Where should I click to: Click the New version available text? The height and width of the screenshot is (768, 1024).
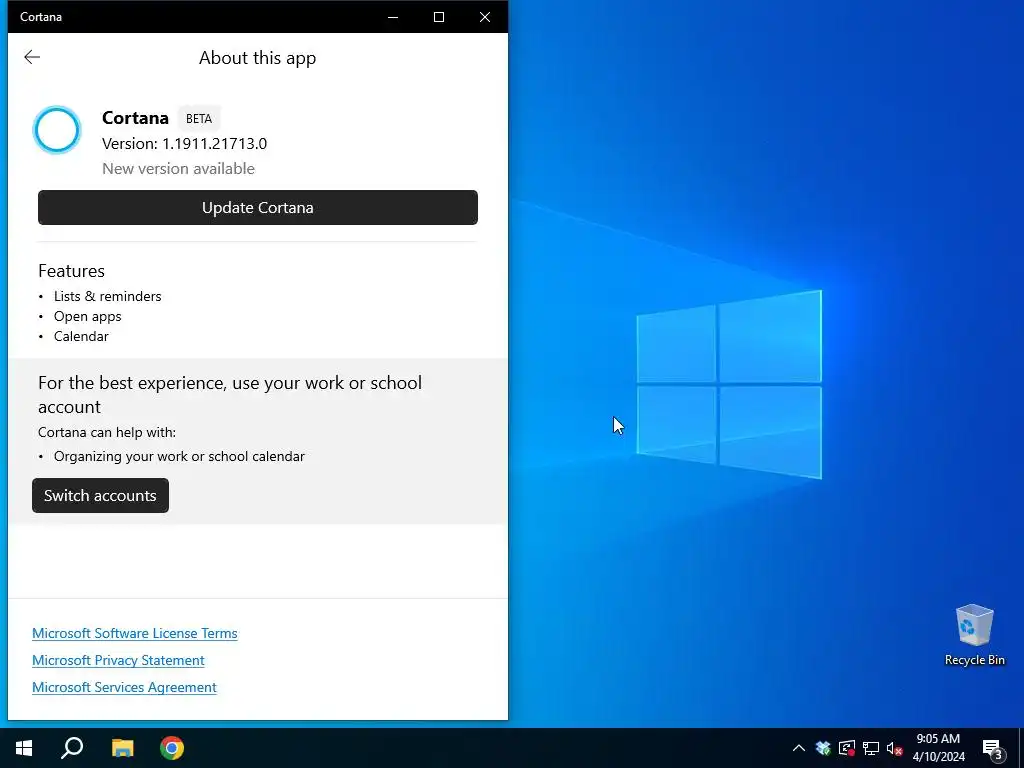coord(178,168)
